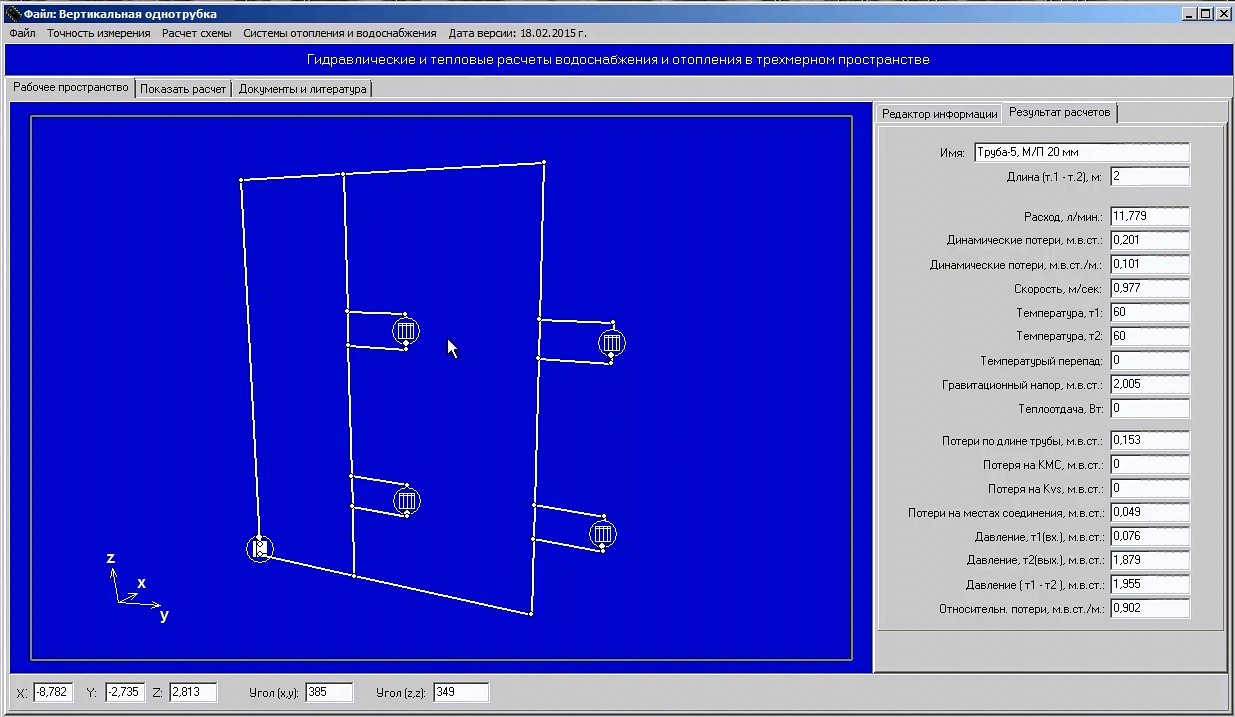Open the Редактор информации tab
The width and height of the screenshot is (1235, 717).
point(939,113)
